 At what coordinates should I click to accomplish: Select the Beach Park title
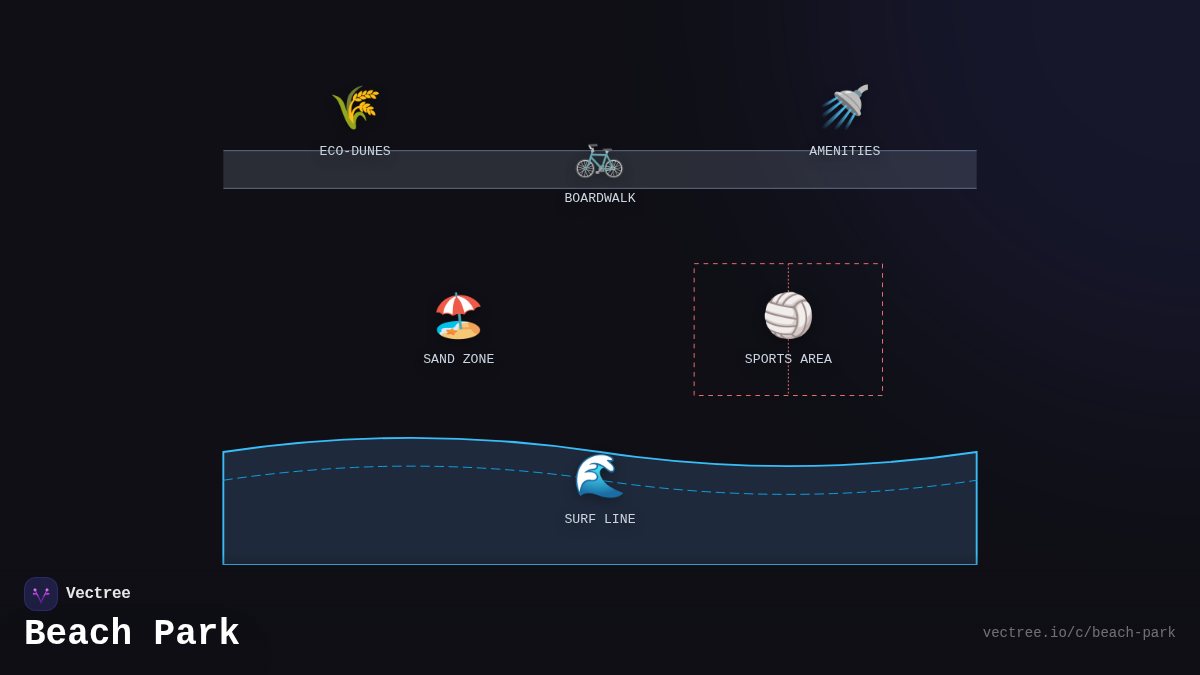point(132,634)
